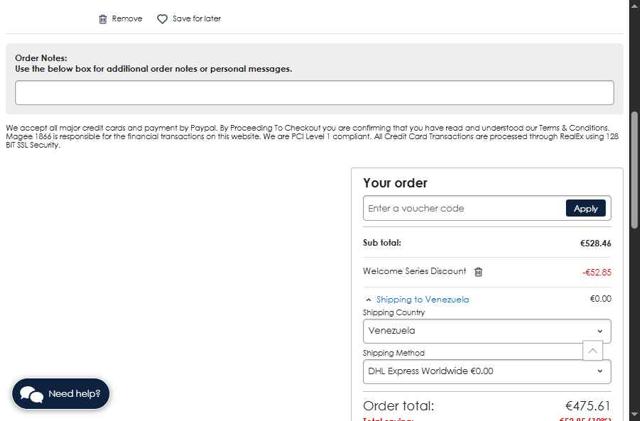Remove the item via Remove text link
Screen dimensions: 640x421
(x=127, y=19)
